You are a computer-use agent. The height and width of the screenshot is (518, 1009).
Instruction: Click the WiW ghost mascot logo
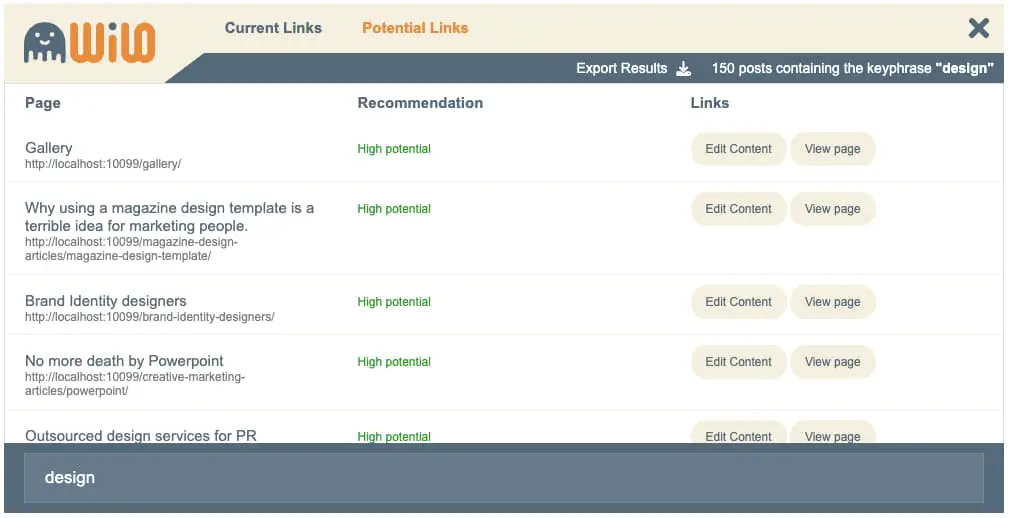pos(45,43)
